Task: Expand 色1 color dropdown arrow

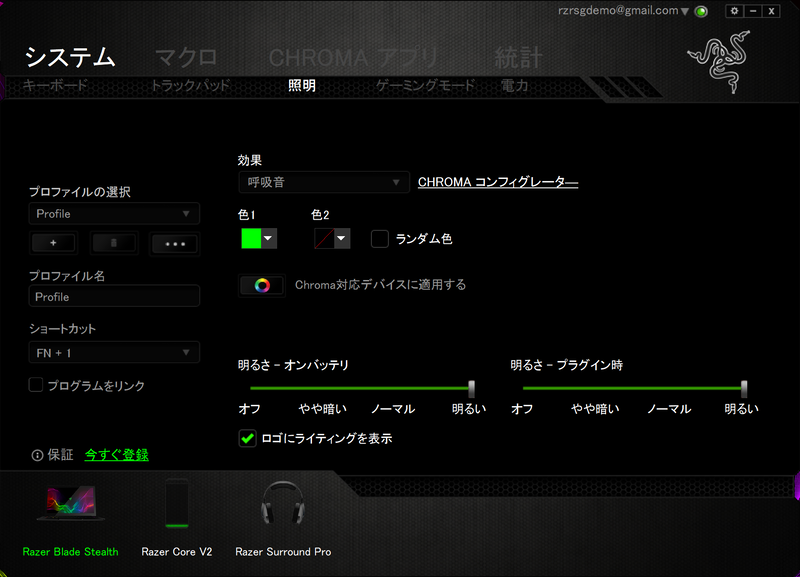Action: pos(269,238)
